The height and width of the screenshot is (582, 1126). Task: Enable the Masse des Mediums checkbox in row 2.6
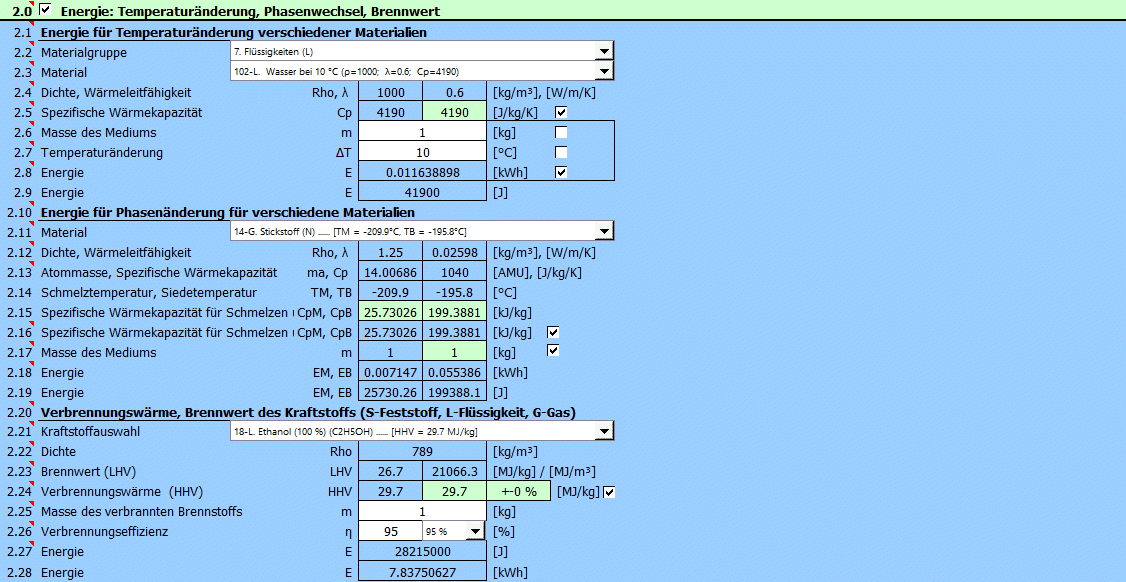pyautogui.click(x=561, y=132)
